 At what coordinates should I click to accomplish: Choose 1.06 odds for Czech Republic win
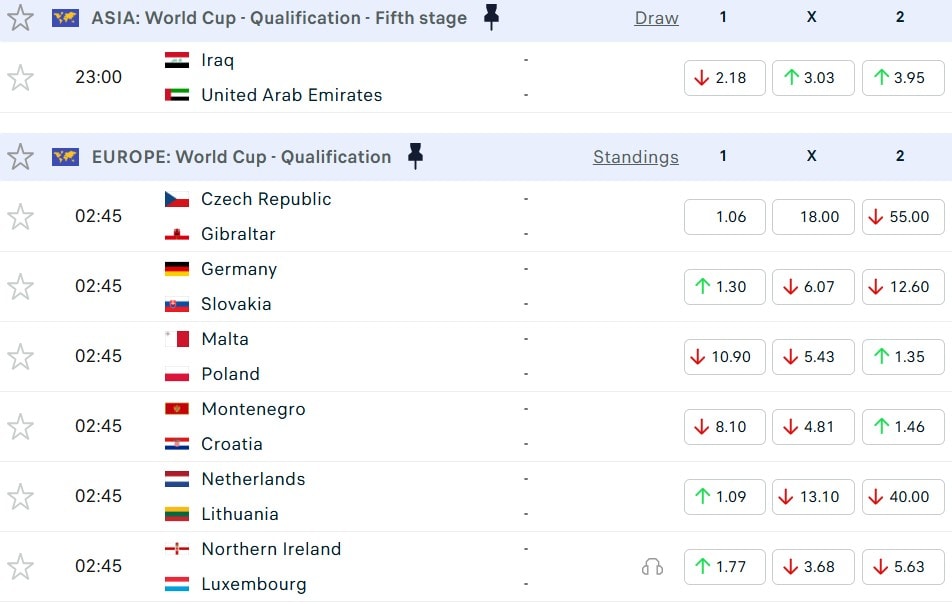(x=724, y=217)
